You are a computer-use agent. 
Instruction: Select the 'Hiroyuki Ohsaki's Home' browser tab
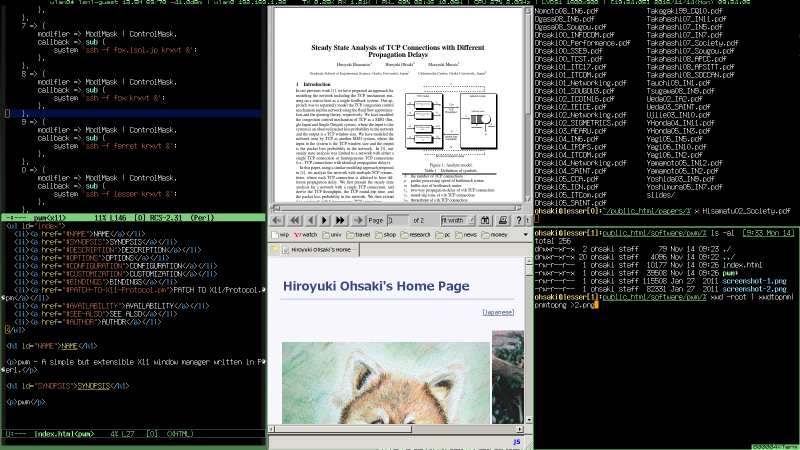320,249
